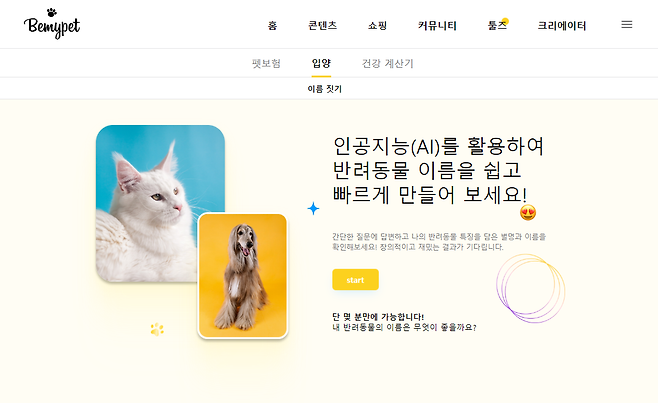Click the blue sparkle star icon
Image resolution: width=658 pixels, height=403 pixels.
pos(313,208)
